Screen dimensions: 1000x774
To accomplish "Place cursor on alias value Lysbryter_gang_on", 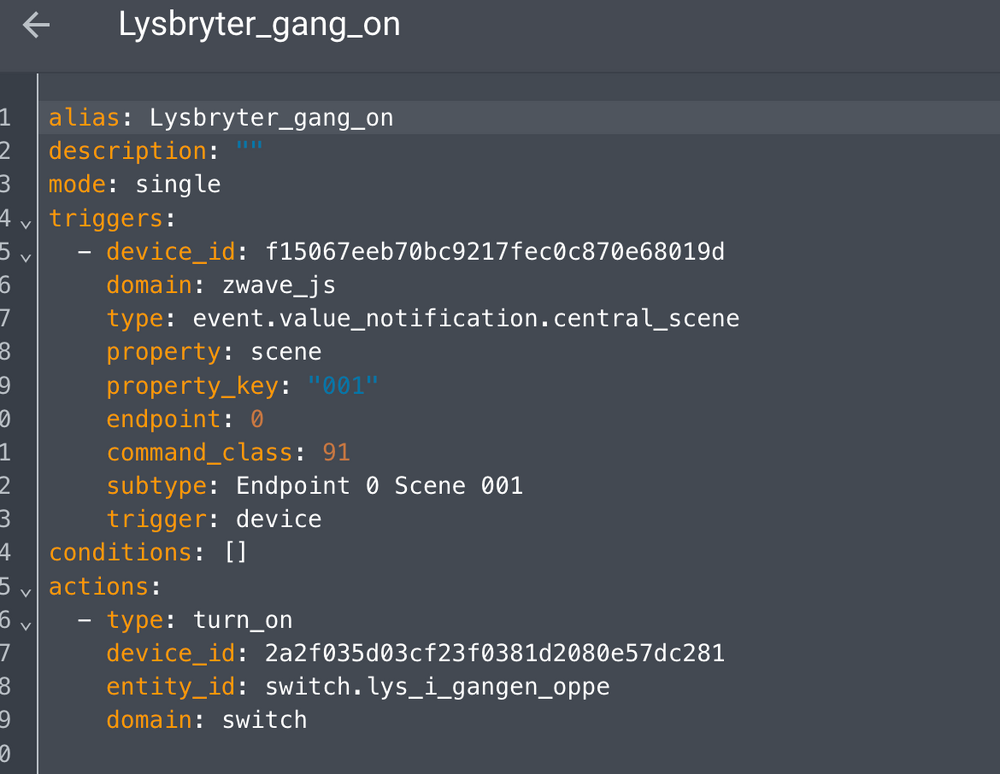I will click(271, 118).
